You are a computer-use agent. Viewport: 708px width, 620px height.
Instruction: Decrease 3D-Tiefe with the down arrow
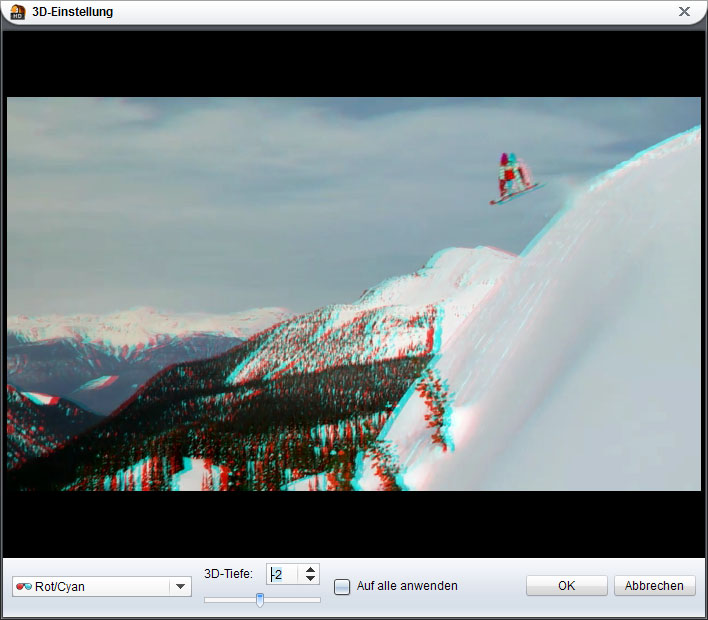point(310,580)
